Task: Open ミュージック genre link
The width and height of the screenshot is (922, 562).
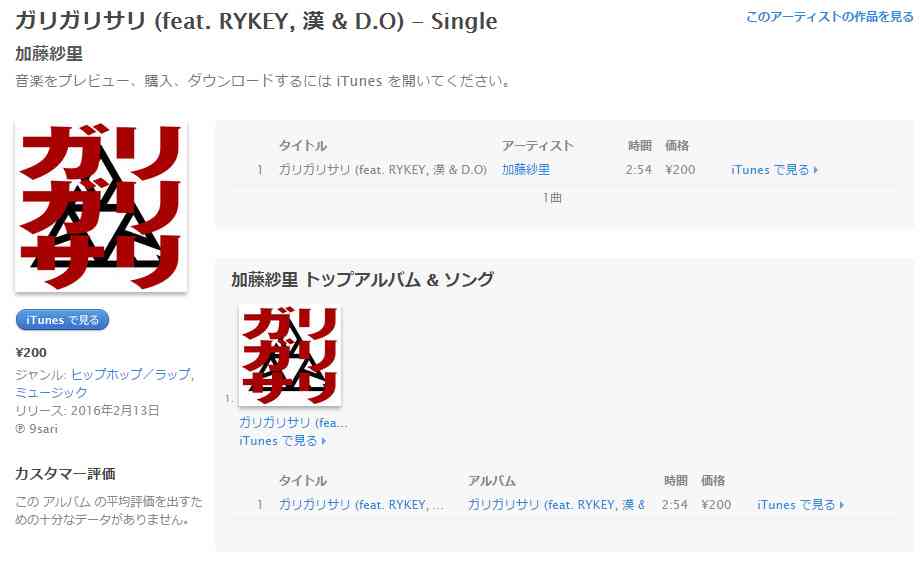Action: coord(51,392)
